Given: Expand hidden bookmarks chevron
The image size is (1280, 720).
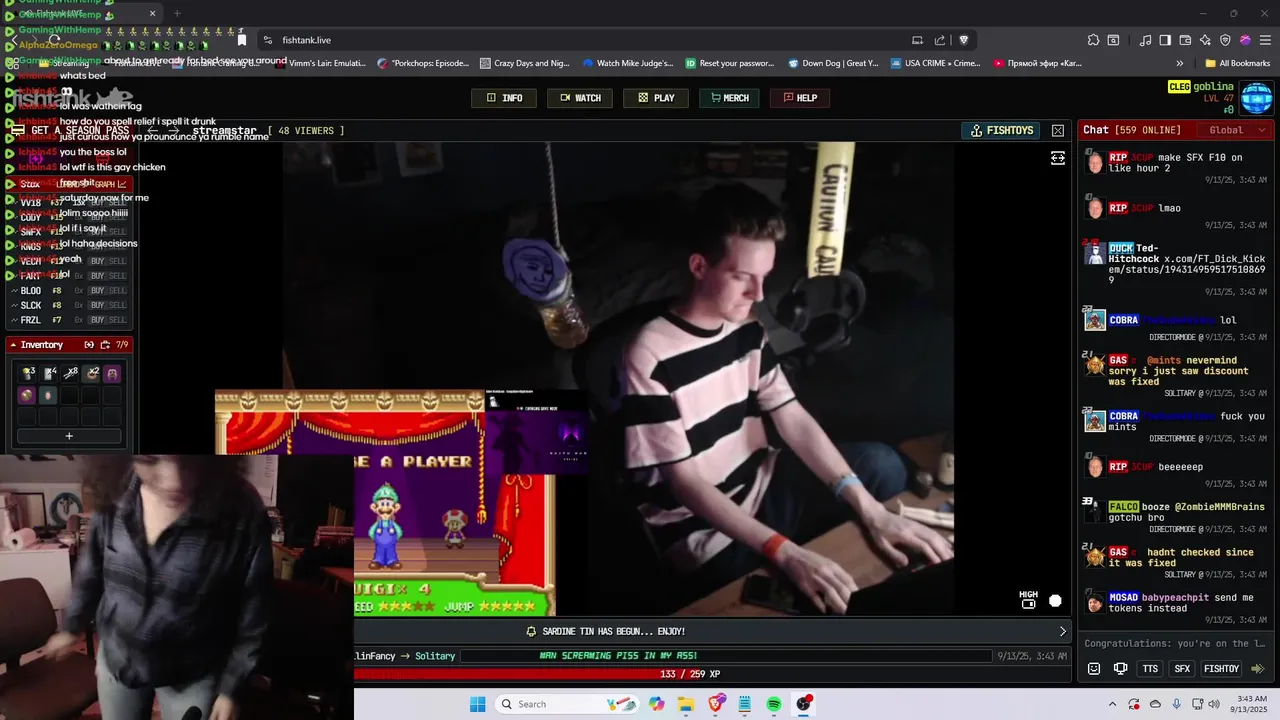Looking at the screenshot, I should pos(1179,63).
